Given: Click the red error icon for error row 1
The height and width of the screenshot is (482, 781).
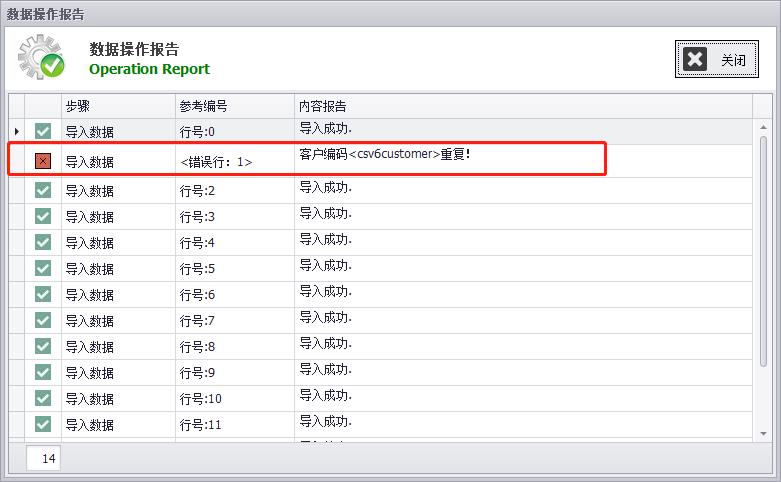Looking at the screenshot, I should click(x=43, y=161).
